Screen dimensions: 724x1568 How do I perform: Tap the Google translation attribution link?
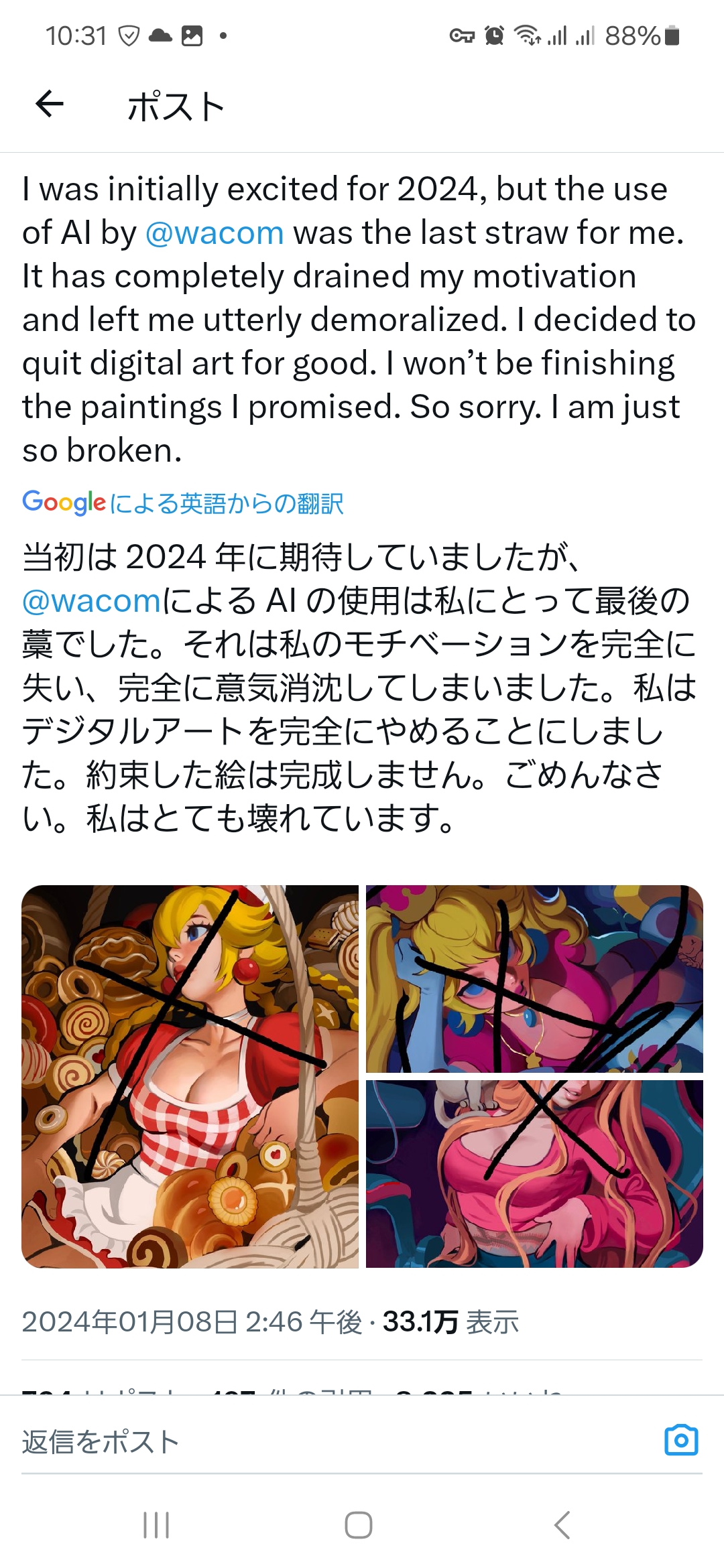[183, 503]
